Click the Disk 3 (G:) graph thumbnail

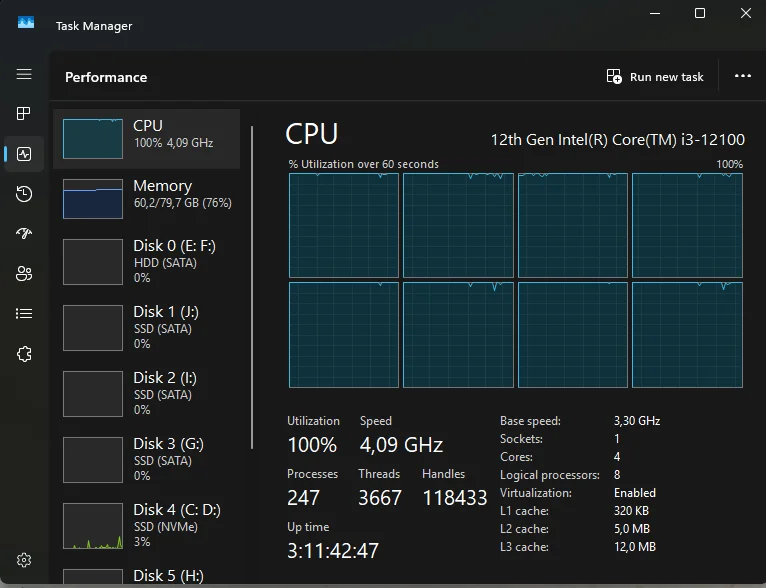coord(93,460)
